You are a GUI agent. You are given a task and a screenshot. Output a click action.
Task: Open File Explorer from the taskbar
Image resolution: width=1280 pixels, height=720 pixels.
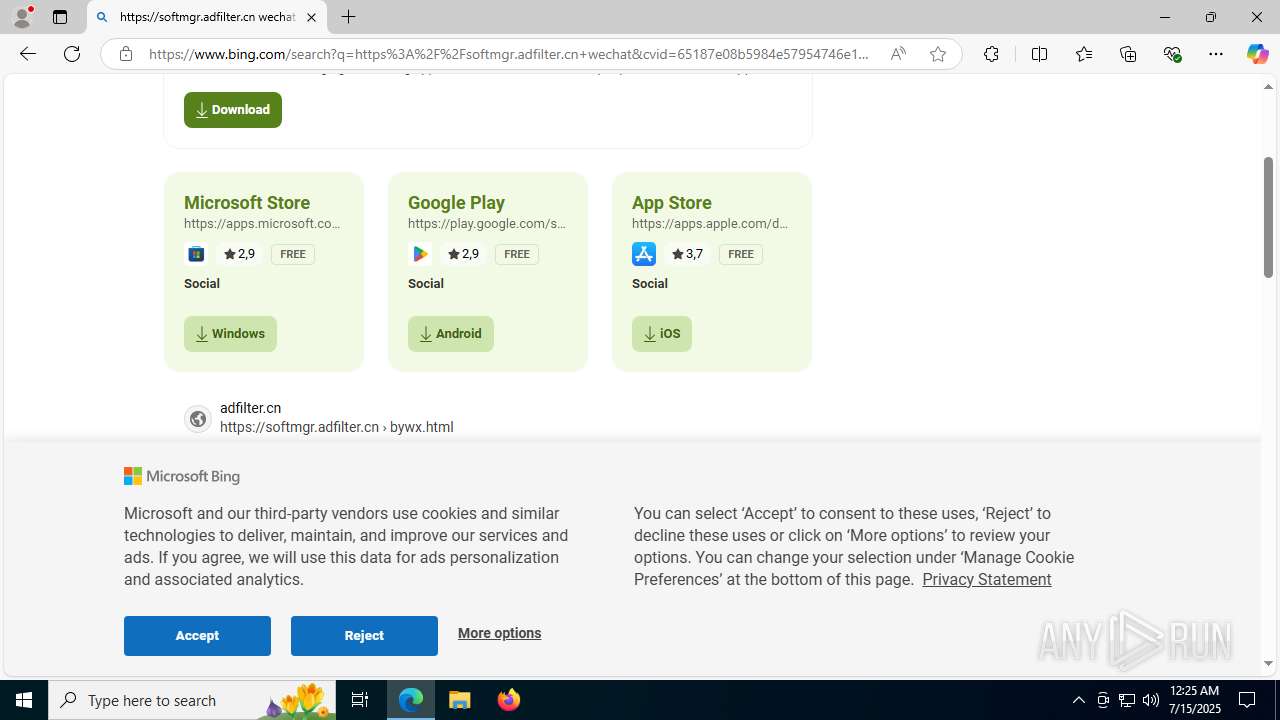click(460, 700)
